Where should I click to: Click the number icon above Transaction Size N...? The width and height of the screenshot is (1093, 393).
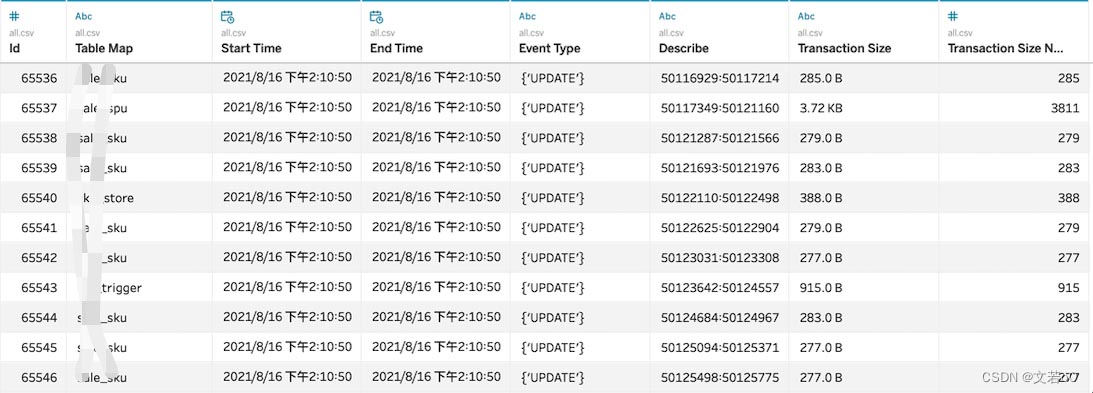[x=953, y=16]
